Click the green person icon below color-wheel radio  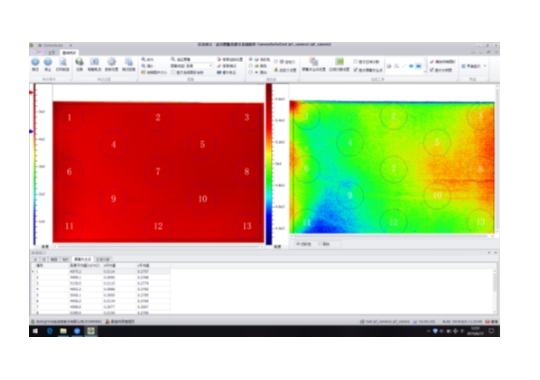coord(276,70)
